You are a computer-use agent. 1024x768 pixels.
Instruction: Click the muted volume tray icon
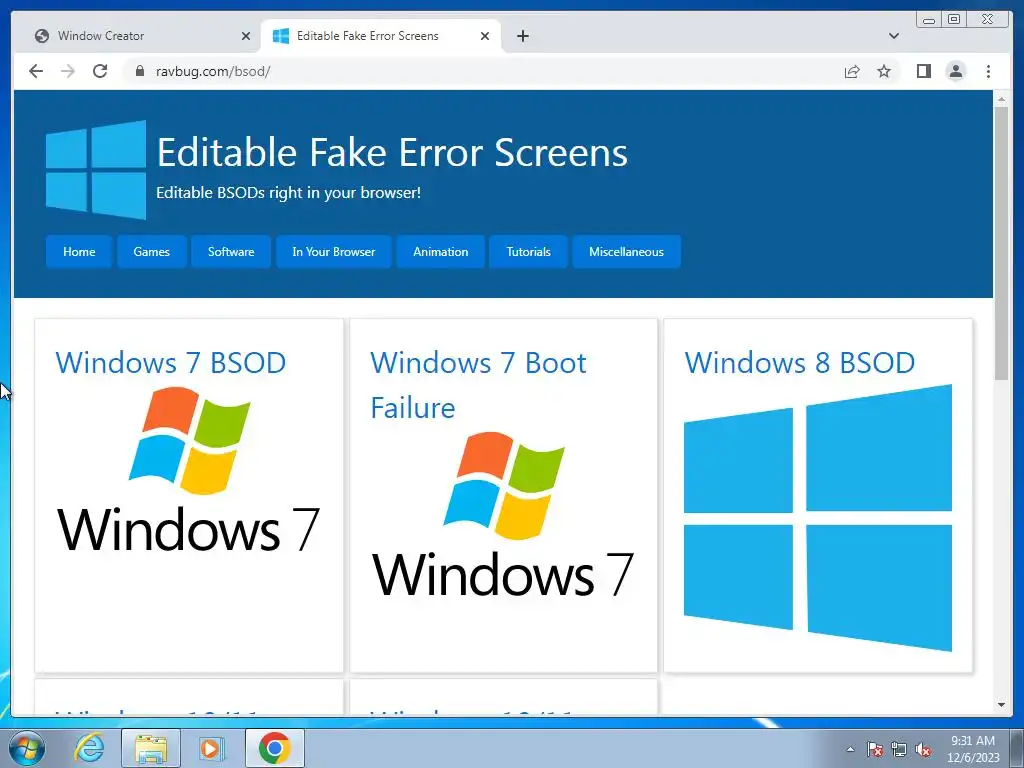click(923, 749)
